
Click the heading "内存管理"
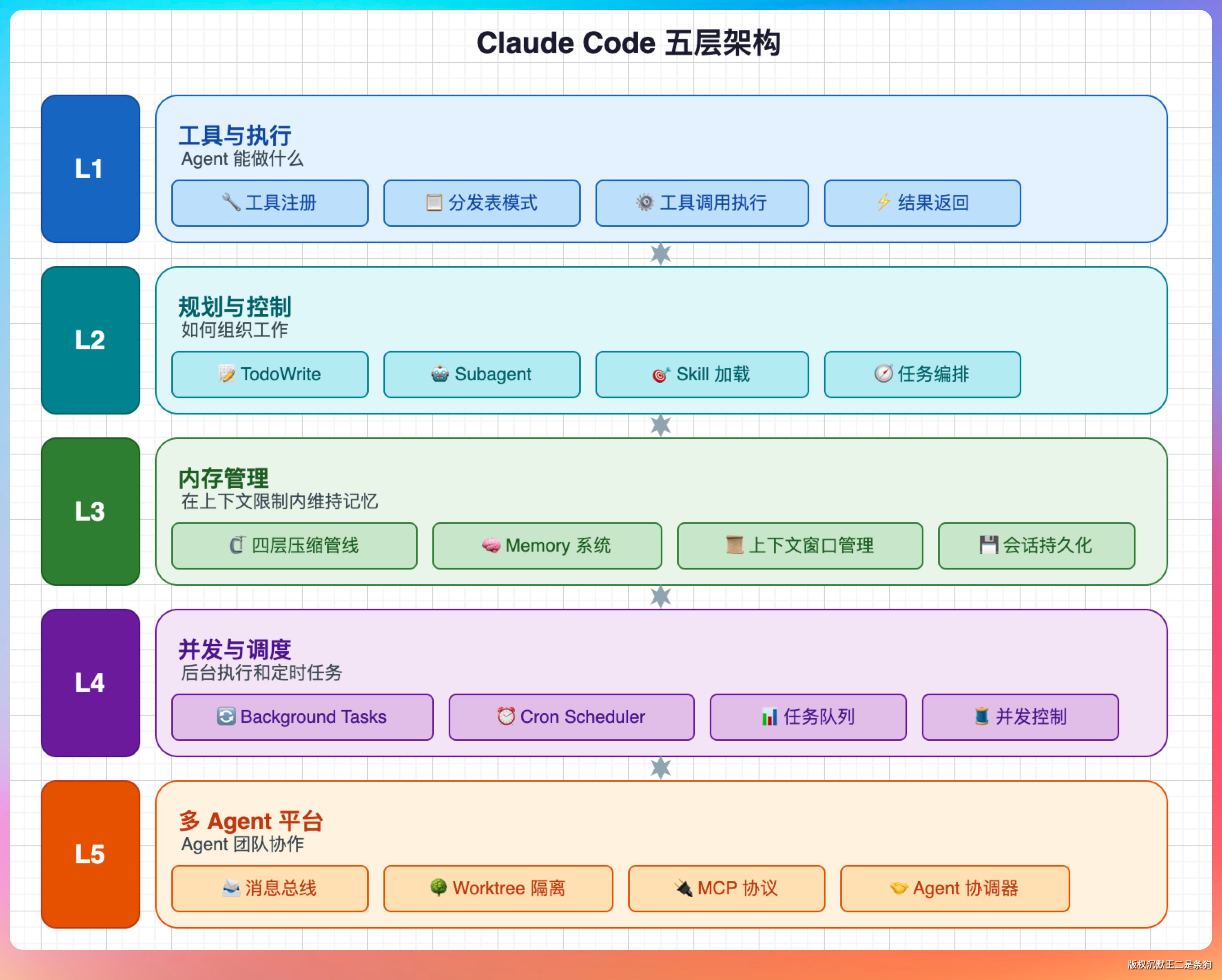click(224, 479)
